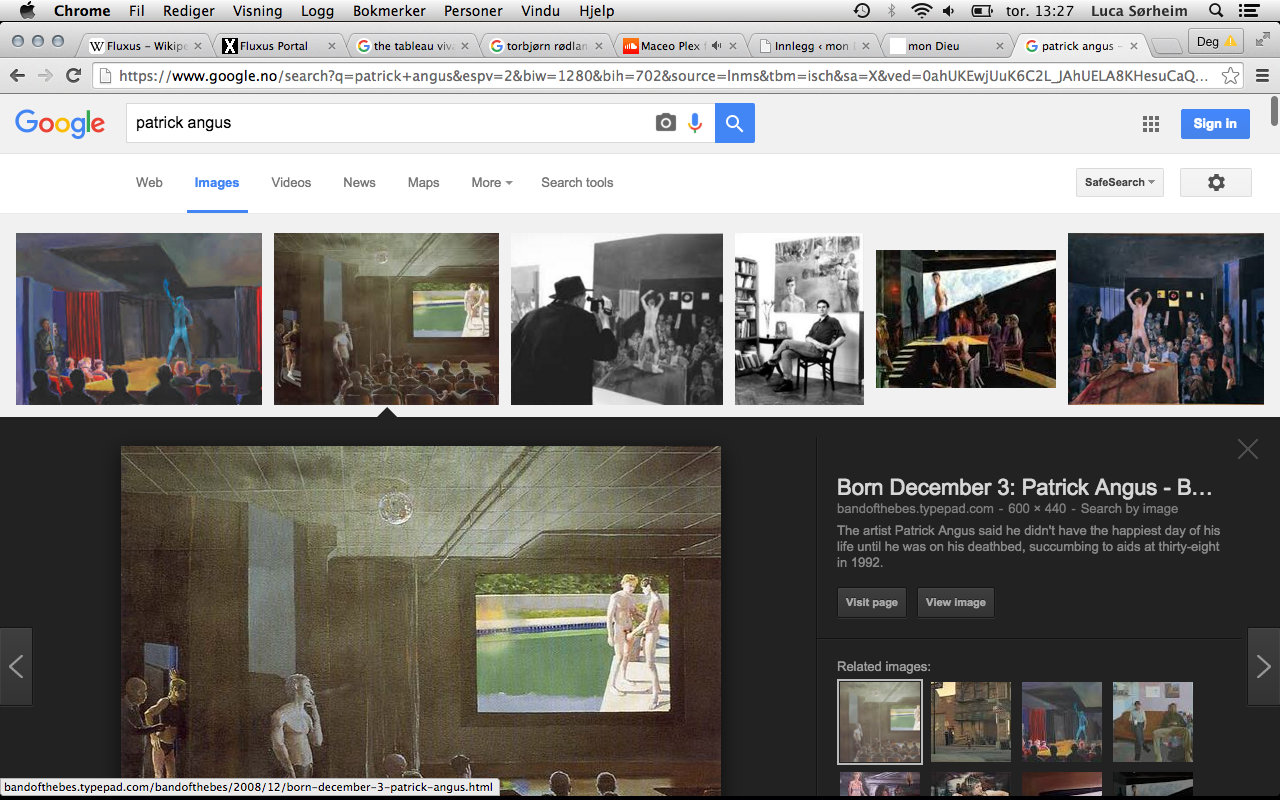Open the Bokmerker menu
The height and width of the screenshot is (800, 1280).
tap(389, 11)
